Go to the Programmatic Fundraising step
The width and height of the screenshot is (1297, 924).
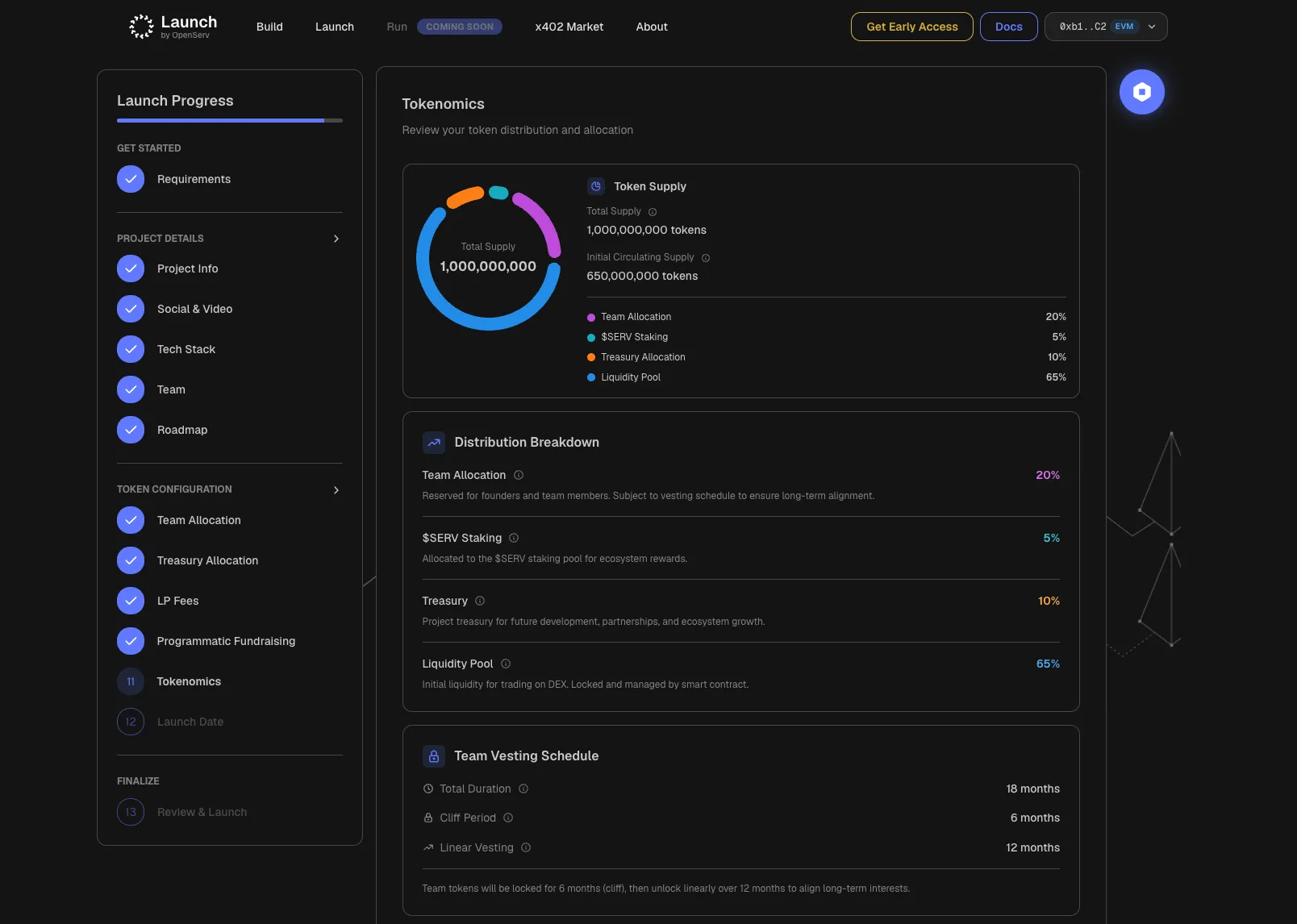click(226, 641)
